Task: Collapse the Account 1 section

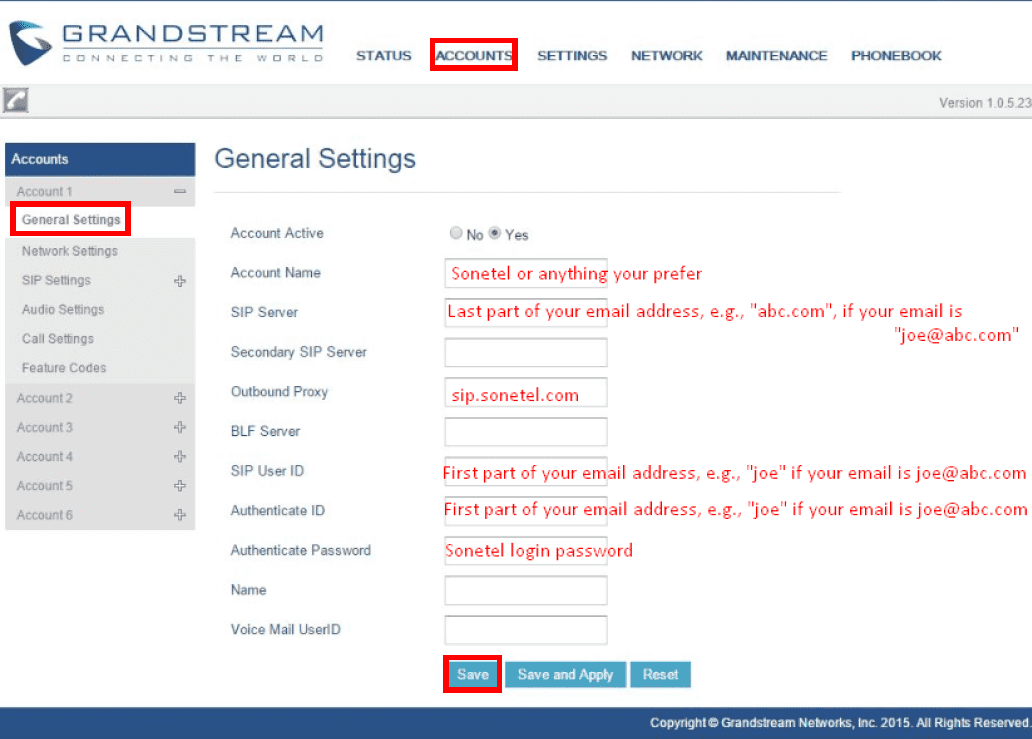Action: tap(180, 191)
